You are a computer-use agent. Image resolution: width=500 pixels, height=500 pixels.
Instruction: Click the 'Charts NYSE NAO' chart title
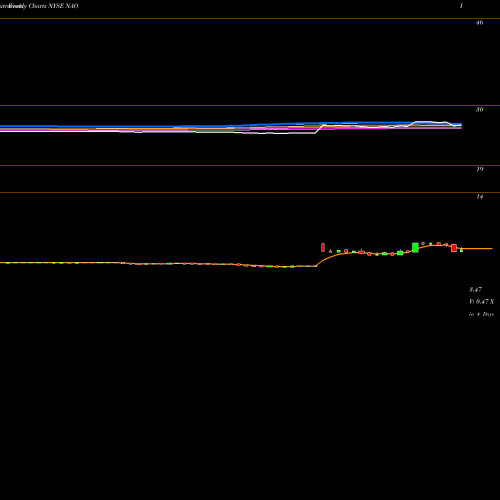(53, 6)
